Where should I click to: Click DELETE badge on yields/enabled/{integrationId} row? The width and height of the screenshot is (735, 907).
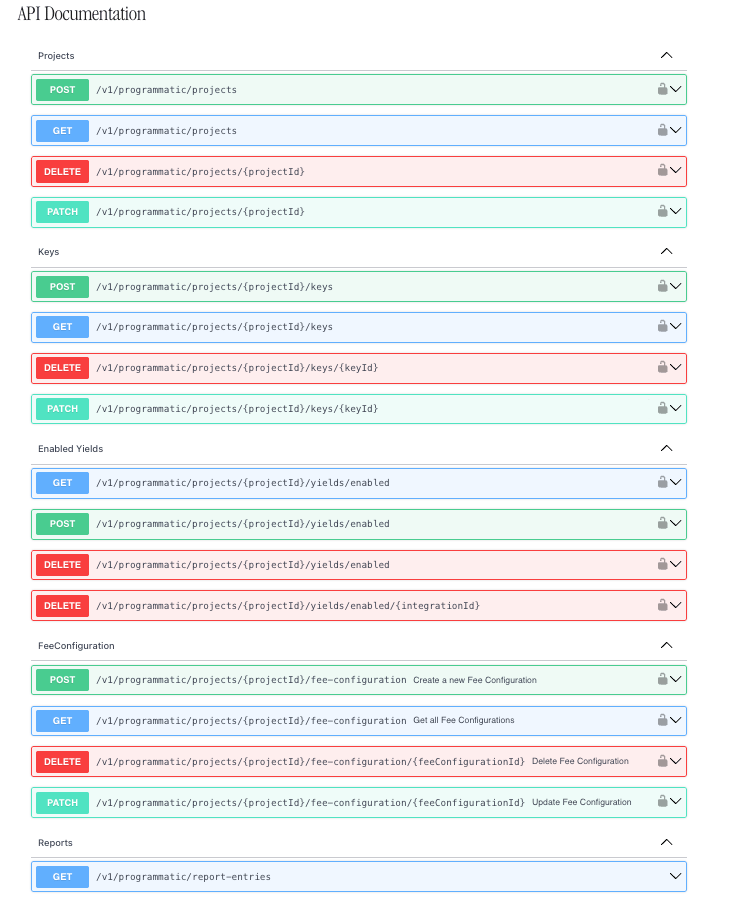[62, 606]
